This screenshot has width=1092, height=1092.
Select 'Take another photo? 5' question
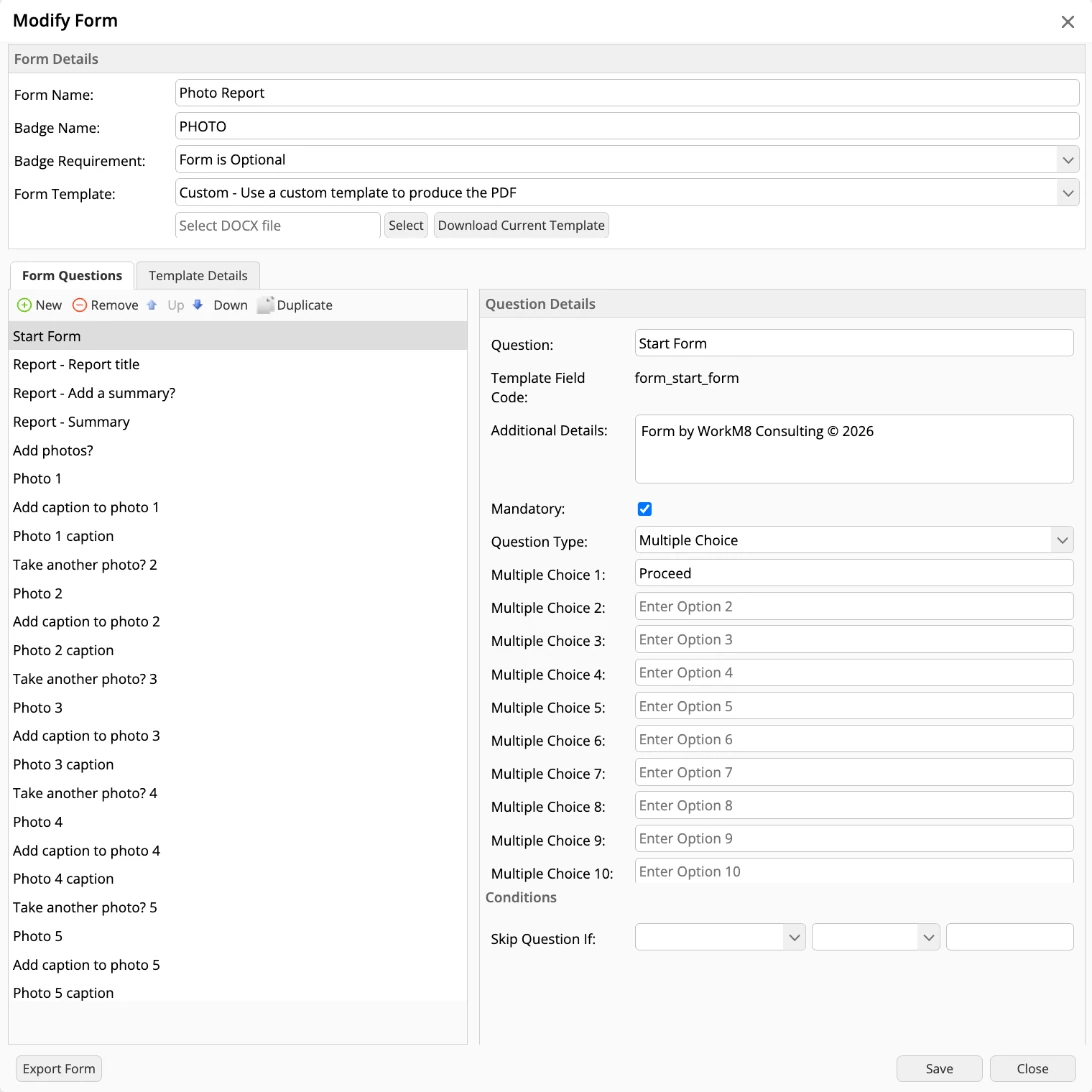[237, 907]
